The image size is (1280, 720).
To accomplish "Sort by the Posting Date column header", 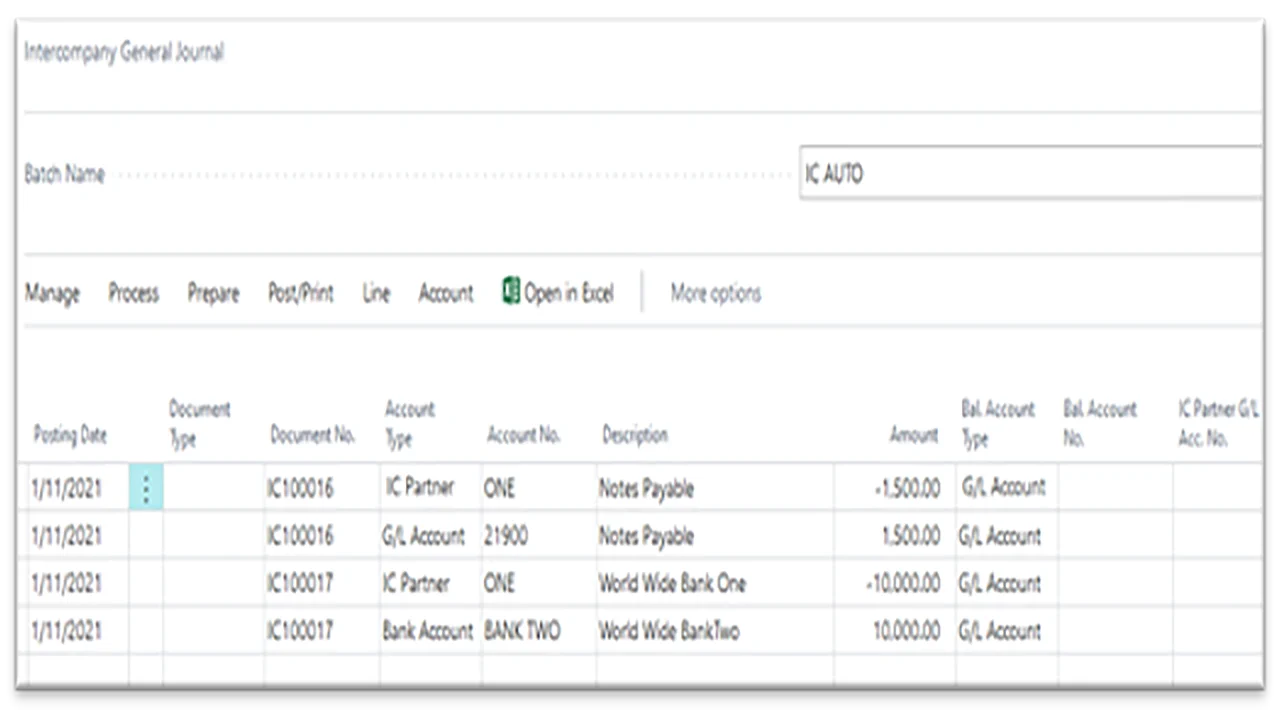I will (x=70, y=436).
